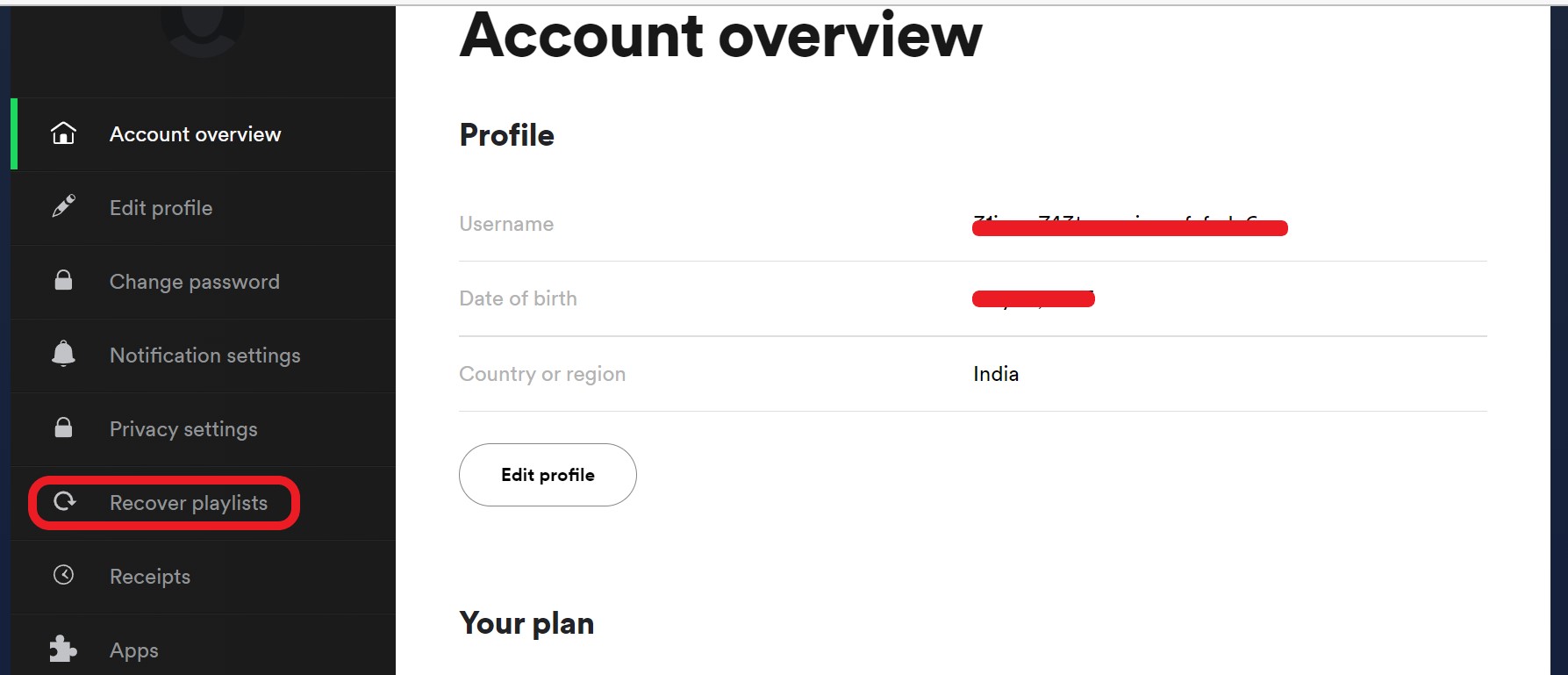The width and height of the screenshot is (1568, 675).
Task: Select Edit profile sidebar menu item
Action: click(x=161, y=208)
